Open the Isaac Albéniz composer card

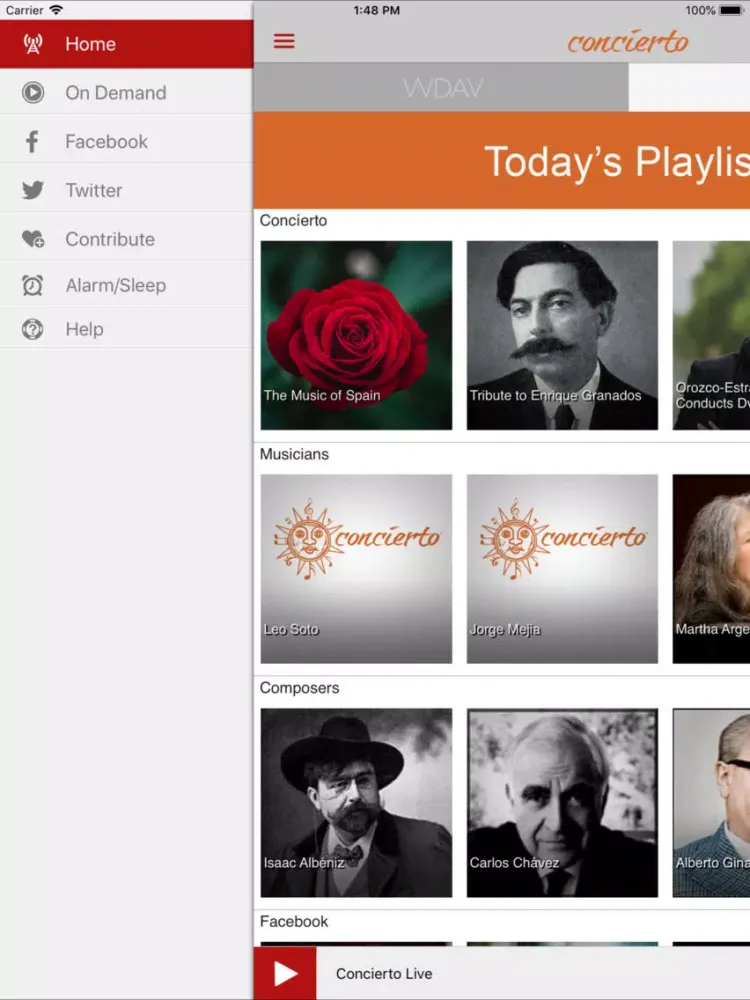tap(356, 802)
